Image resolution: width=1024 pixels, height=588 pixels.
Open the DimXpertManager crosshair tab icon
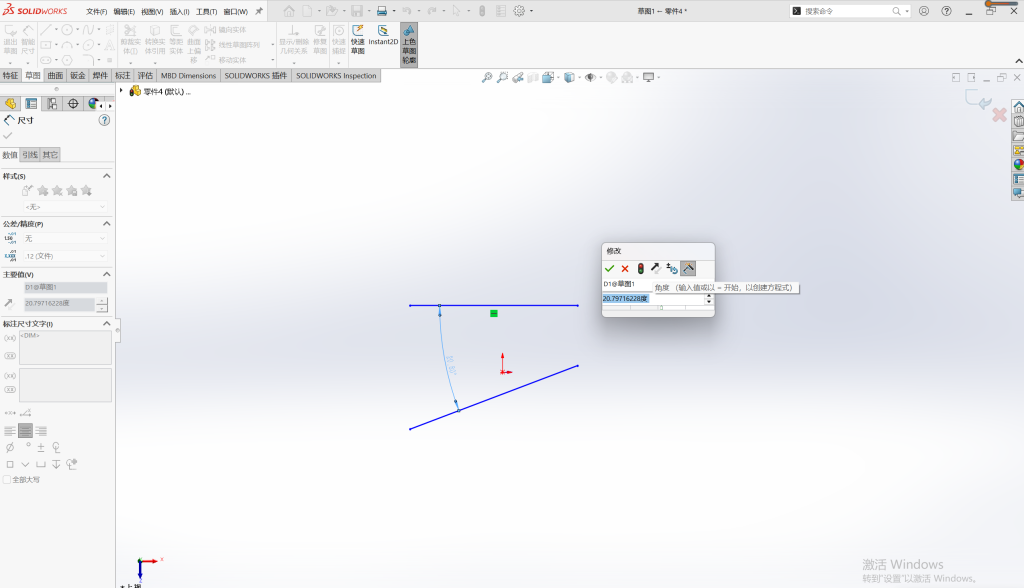tap(73, 104)
